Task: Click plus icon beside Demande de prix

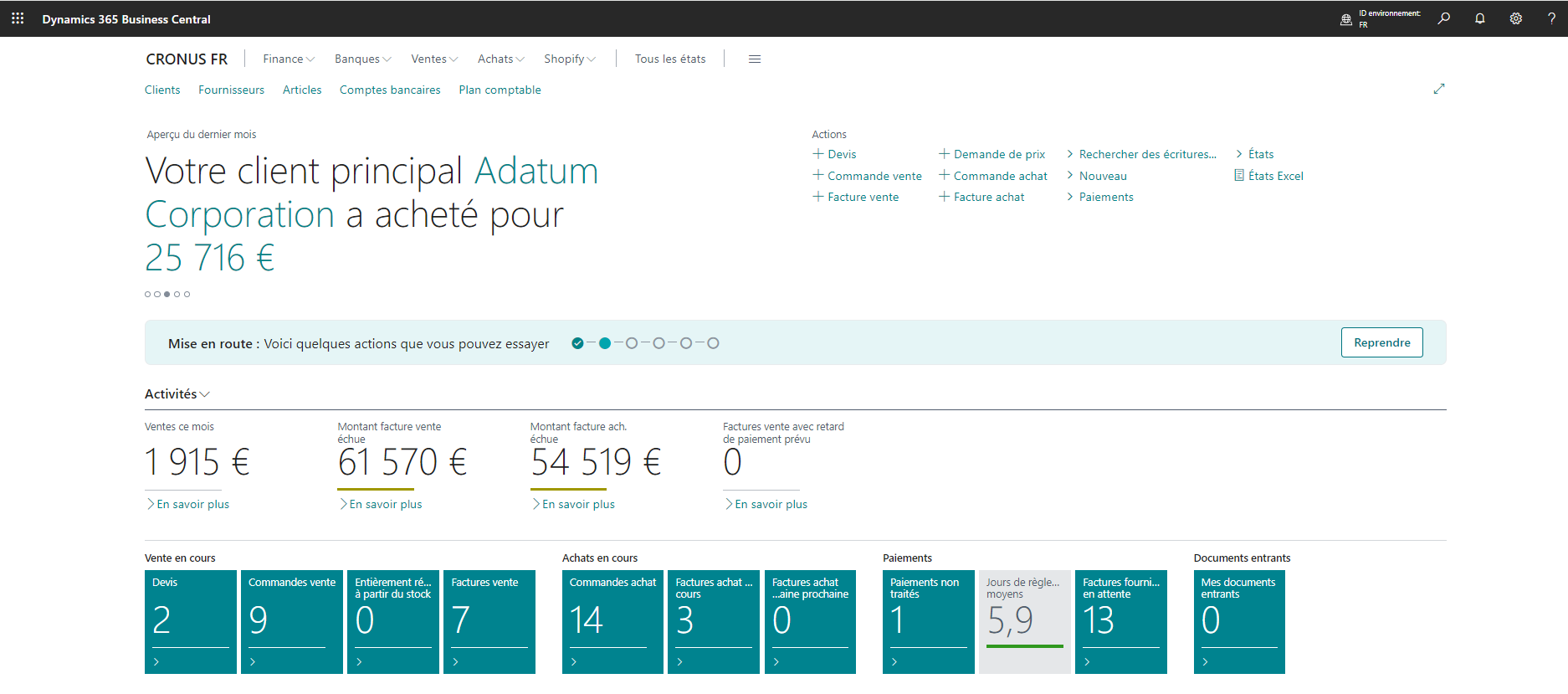Action: 944,154
